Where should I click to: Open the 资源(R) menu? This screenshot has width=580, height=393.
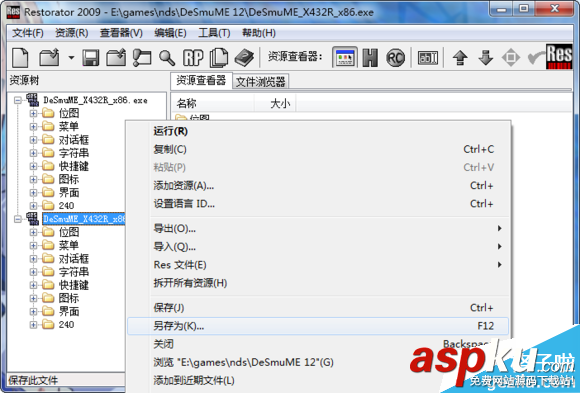72,33
